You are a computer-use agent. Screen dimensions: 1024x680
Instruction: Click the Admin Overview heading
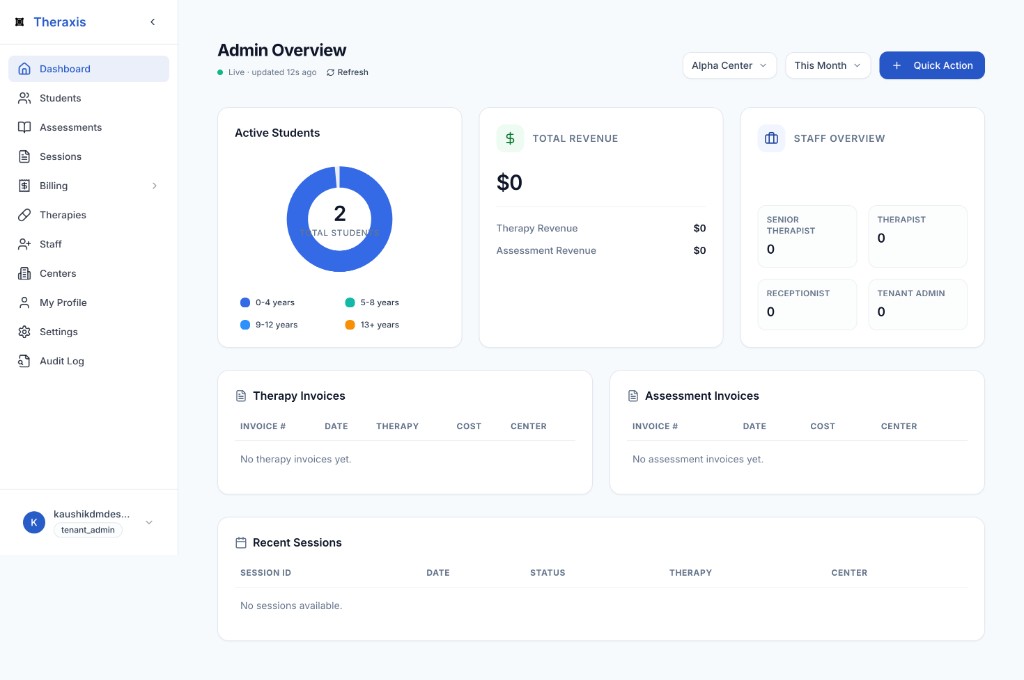[281, 50]
